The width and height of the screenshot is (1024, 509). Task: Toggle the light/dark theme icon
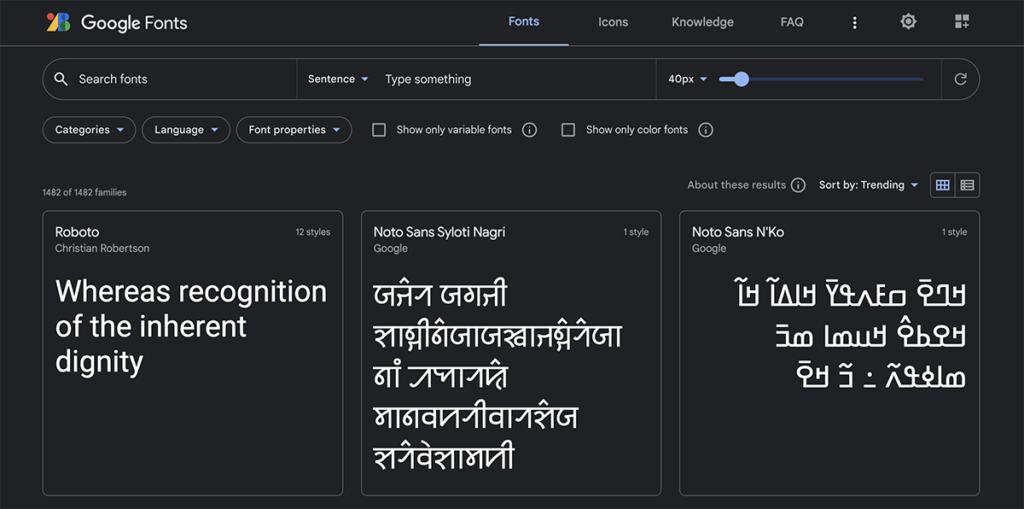[908, 22]
